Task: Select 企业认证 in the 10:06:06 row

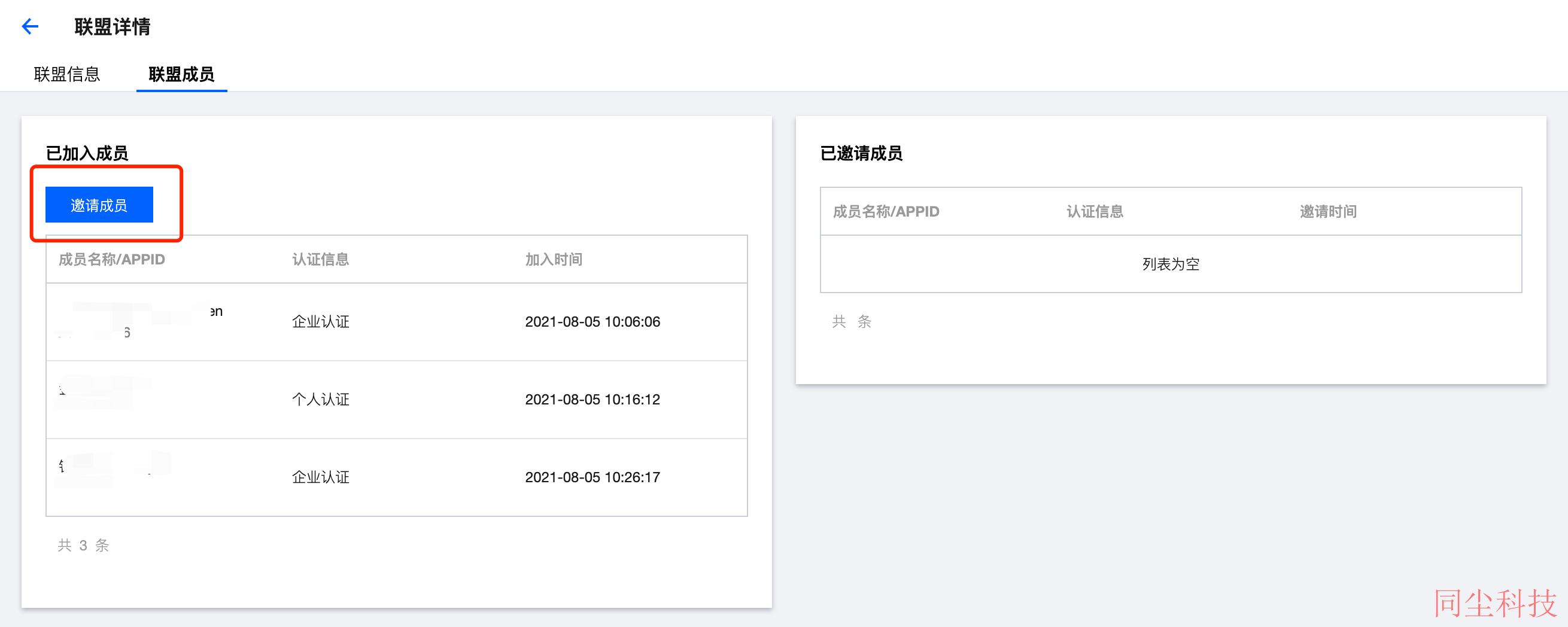Action: (321, 321)
